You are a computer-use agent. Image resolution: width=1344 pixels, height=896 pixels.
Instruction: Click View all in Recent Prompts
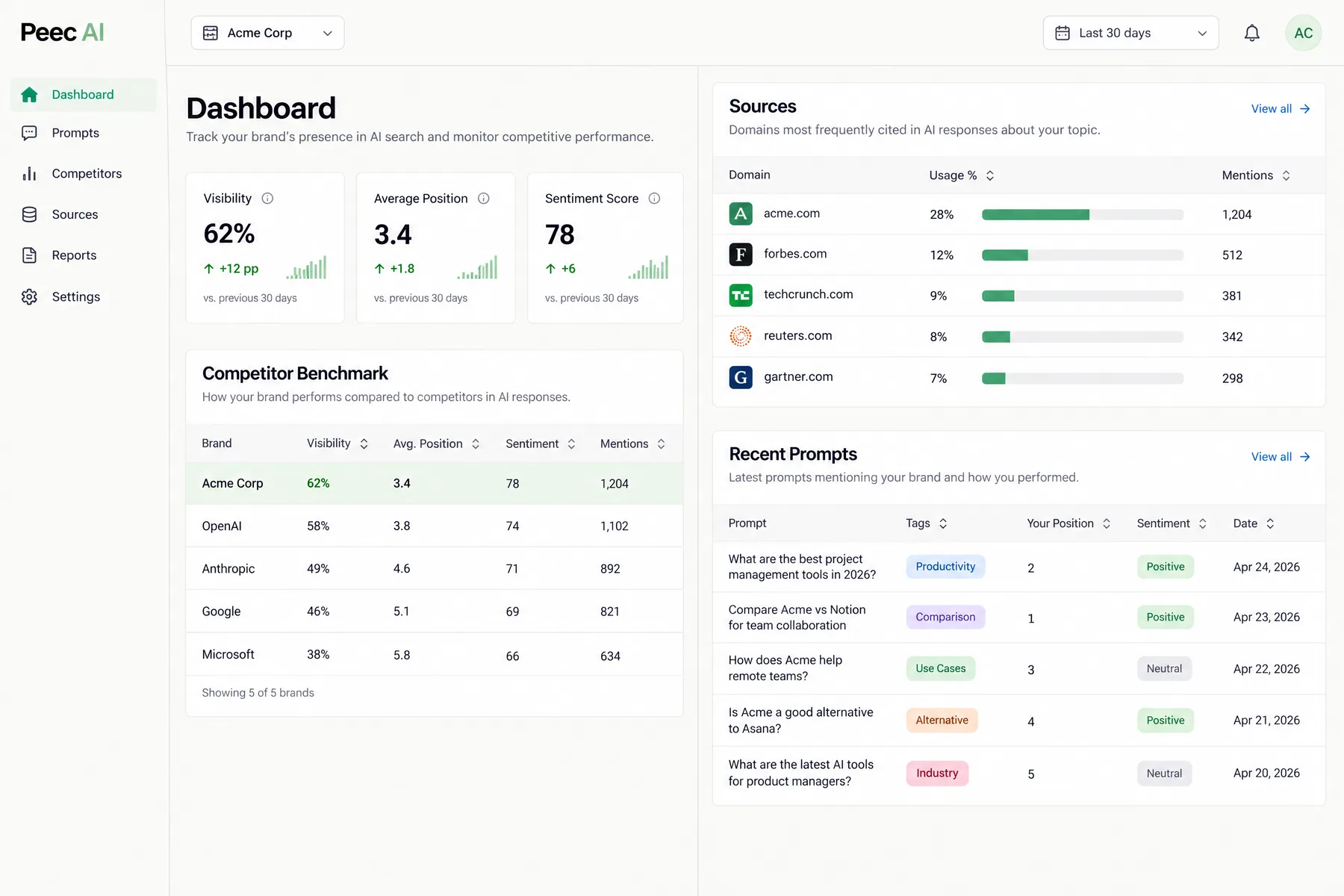(1281, 457)
